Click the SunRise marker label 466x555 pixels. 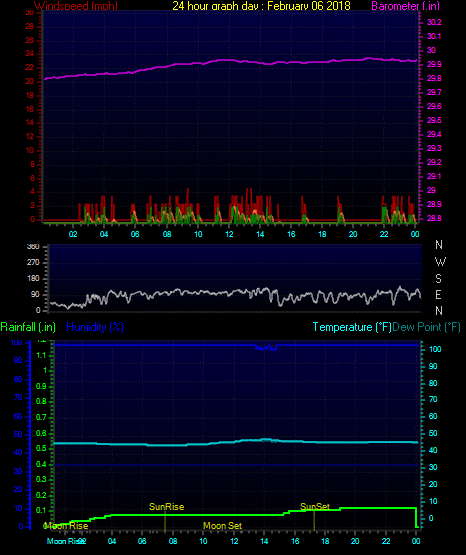click(166, 507)
